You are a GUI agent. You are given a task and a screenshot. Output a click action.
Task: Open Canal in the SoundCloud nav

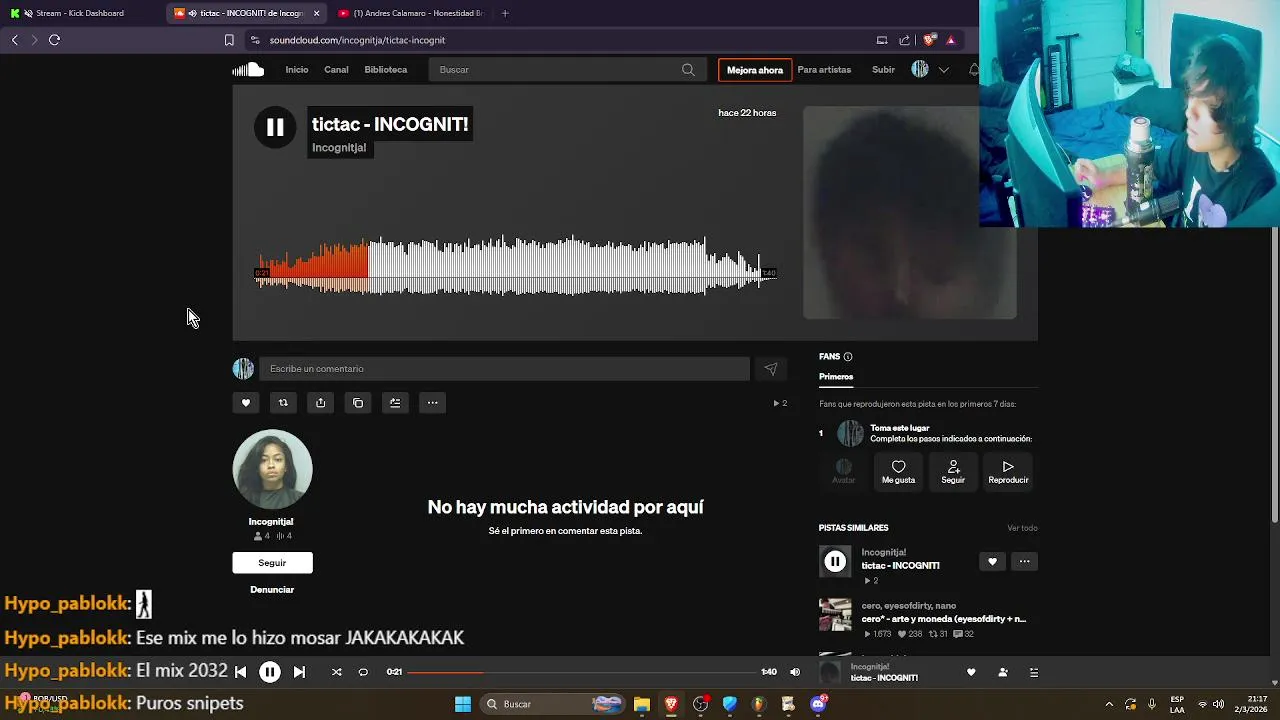click(336, 70)
